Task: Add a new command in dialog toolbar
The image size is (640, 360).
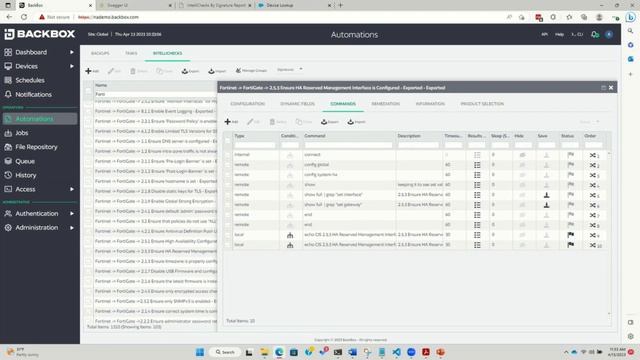Action: (231, 122)
